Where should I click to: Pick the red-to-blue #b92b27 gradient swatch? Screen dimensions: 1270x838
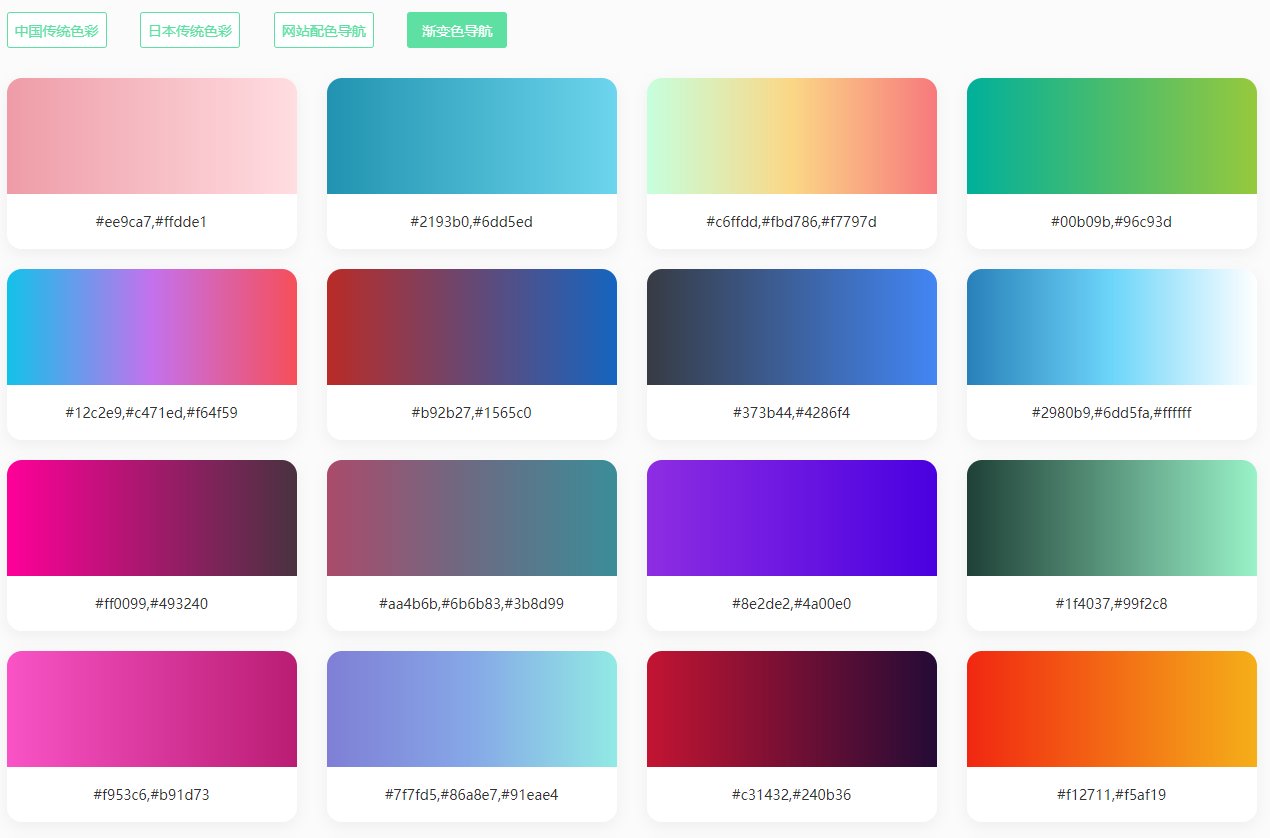click(472, 327)
